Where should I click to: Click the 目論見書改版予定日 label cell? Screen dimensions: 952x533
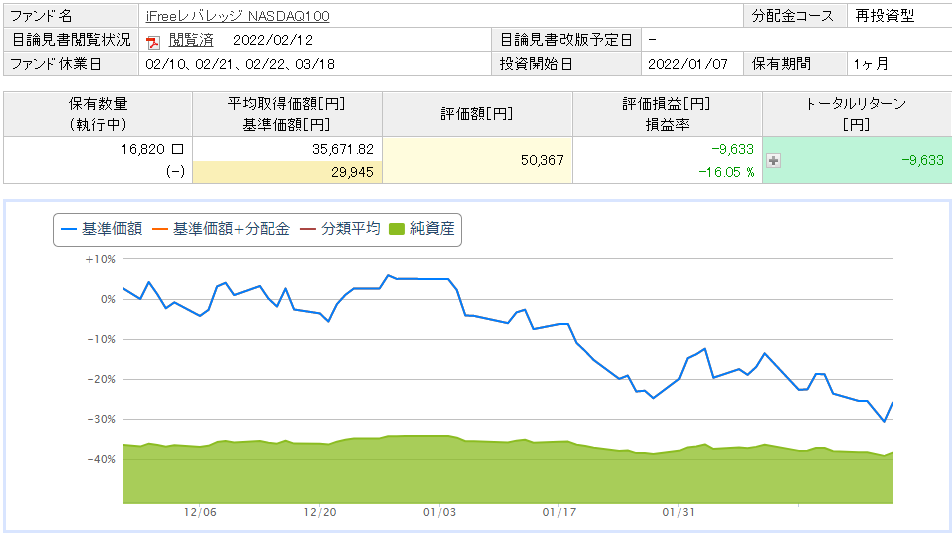pyautogui.click(x=566, y=40)
